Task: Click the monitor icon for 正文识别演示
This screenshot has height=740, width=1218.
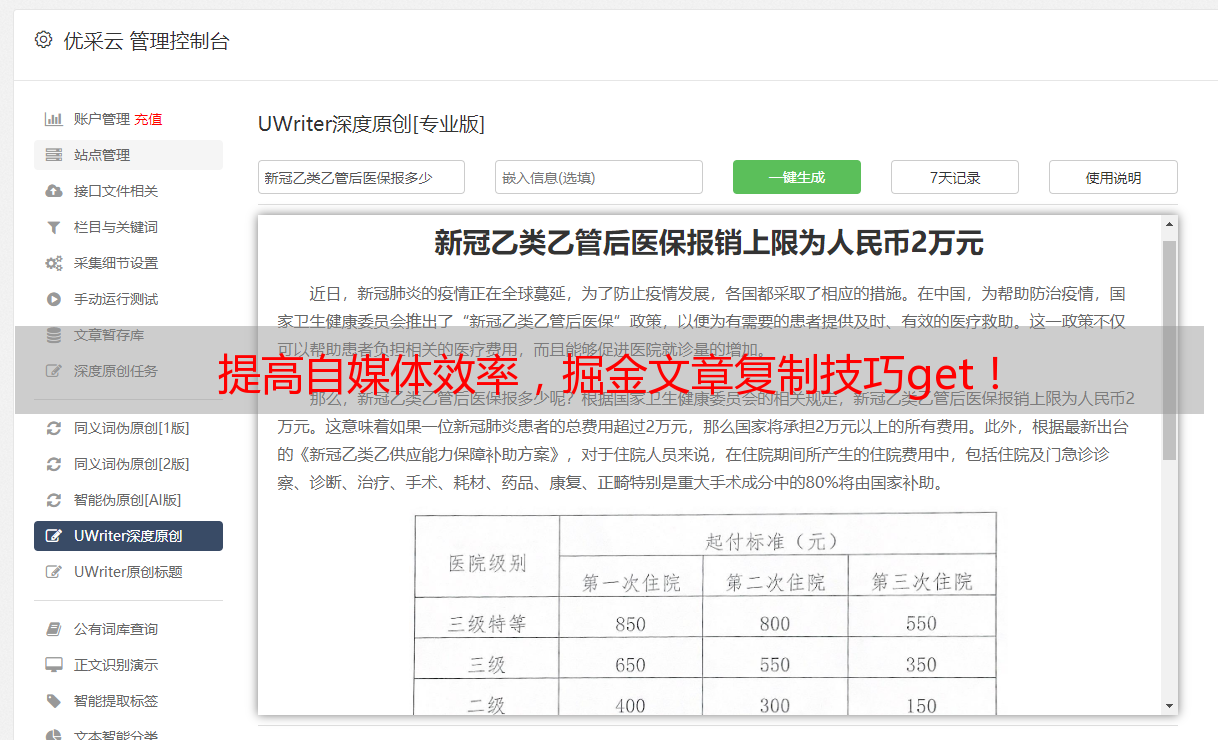Action: [x=54, y=665]
